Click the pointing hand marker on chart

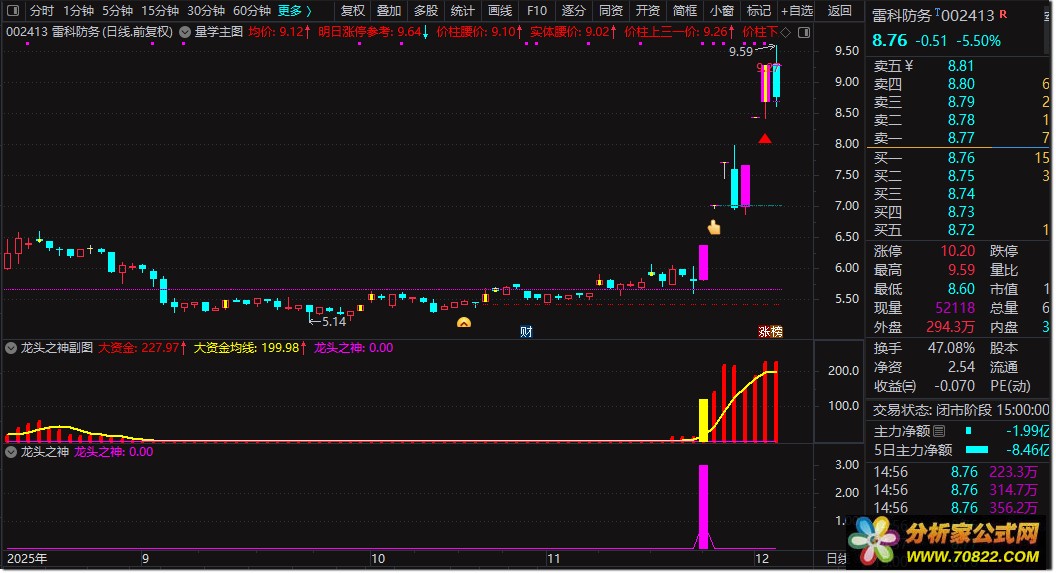tap(714, 228)
